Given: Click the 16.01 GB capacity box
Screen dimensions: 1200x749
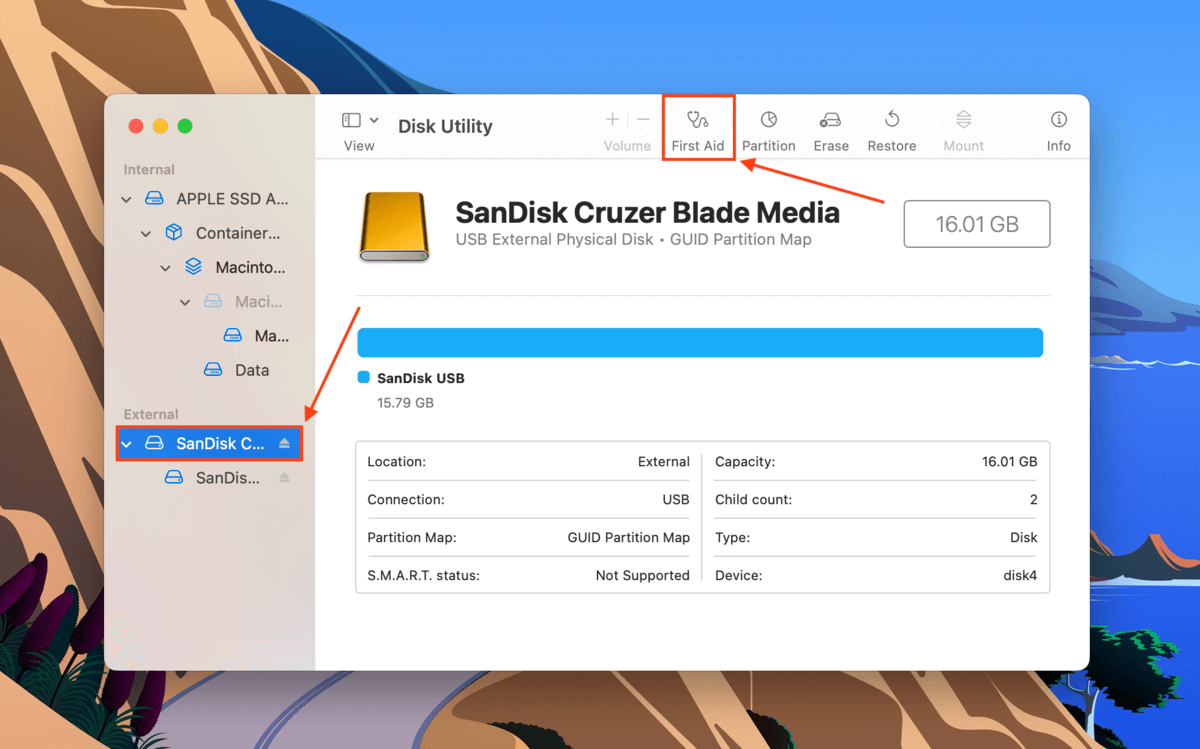Looking at the screenshot, I should pyautogui.click(x=977, y=224).
